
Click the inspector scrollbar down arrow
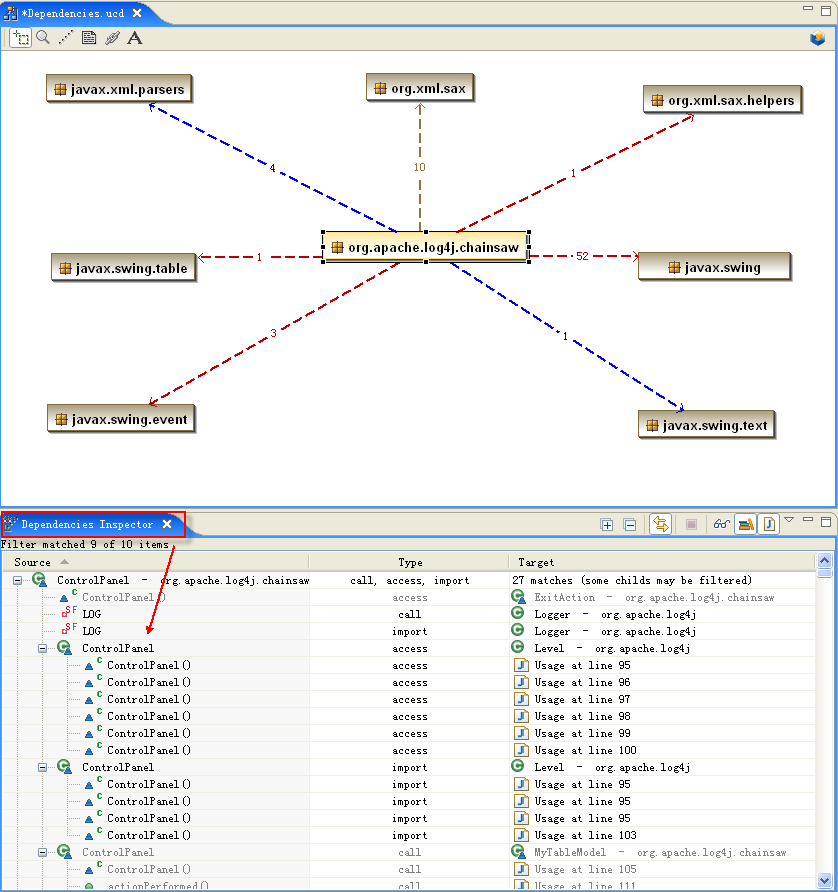pyautogui.click(x=824, y=881)
